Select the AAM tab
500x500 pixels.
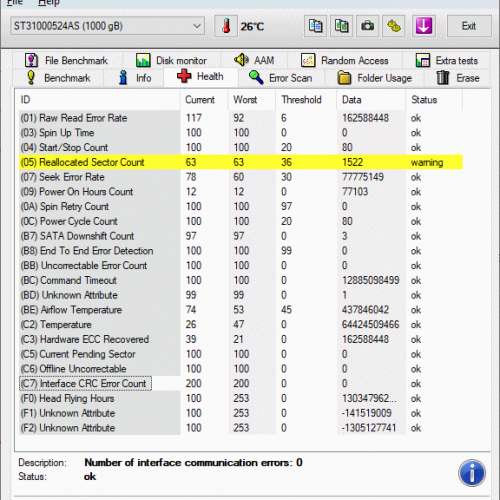(x=254, y=61)
